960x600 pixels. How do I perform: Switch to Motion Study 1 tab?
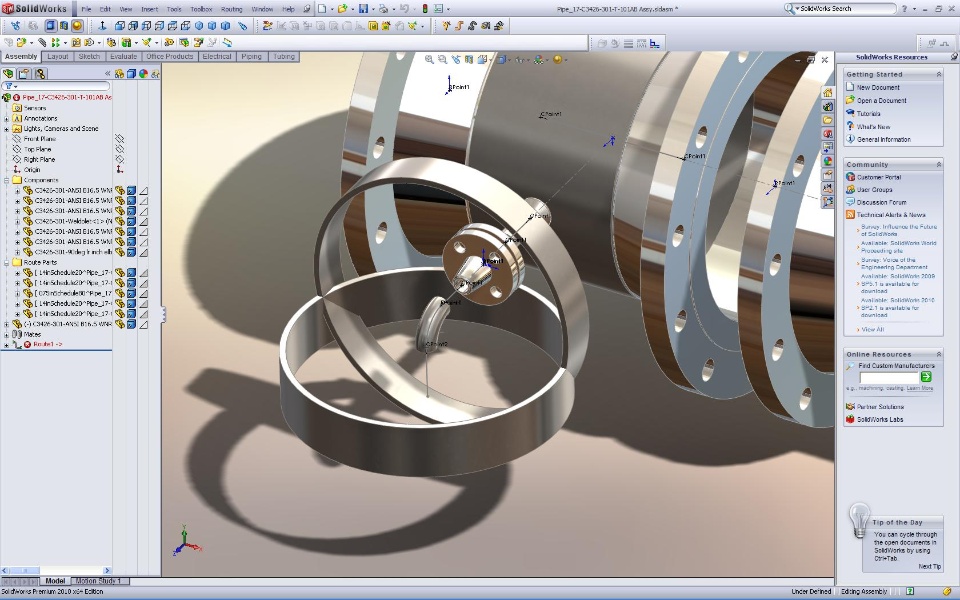pos(98,580)
